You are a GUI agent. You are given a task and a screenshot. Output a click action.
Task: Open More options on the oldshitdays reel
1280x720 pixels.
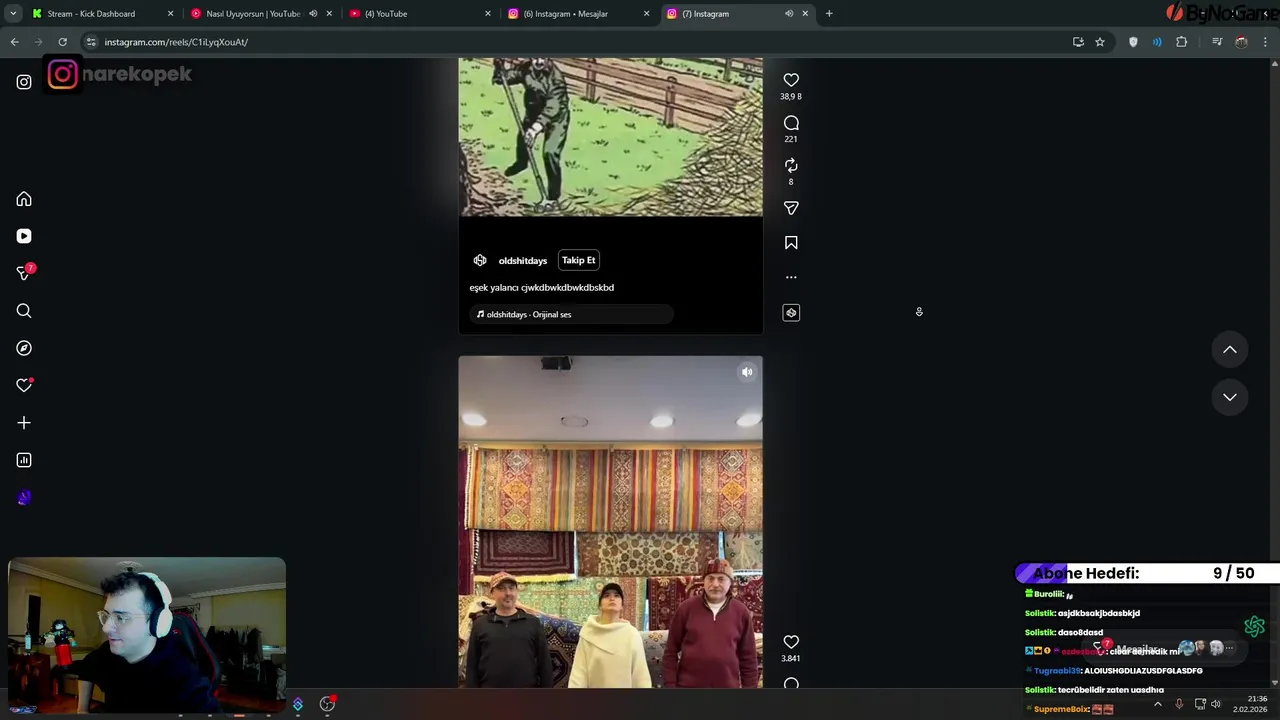[791, 277]
